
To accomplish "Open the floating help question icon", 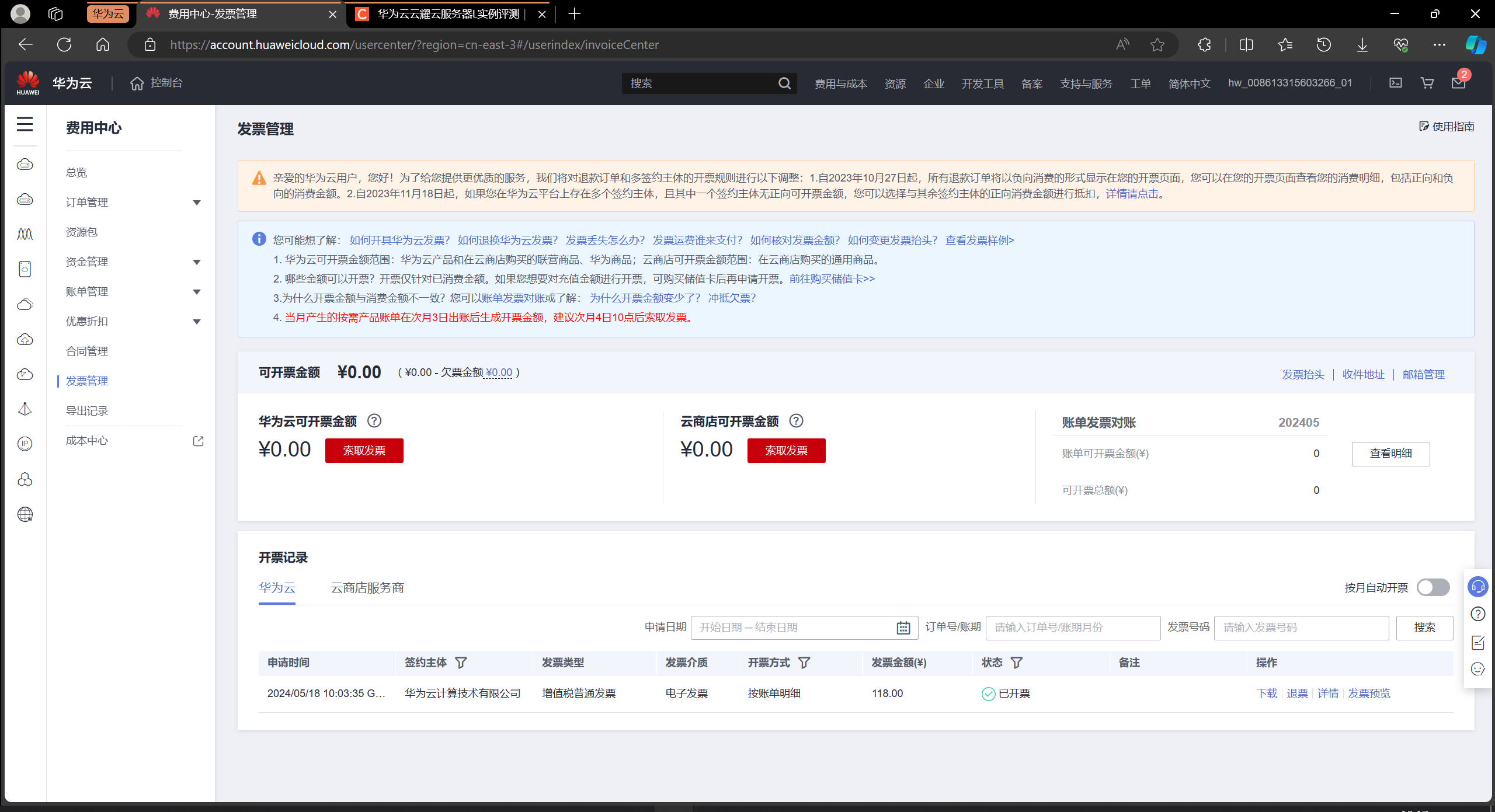I will 1478,614.
